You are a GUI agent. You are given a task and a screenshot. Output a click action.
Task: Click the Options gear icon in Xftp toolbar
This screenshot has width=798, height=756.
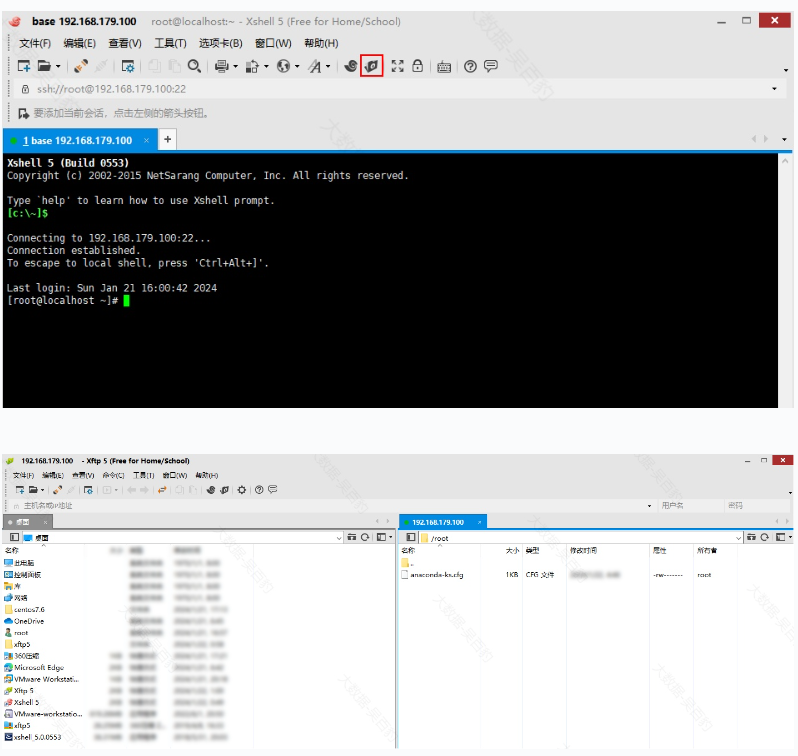(x=242, y=490)
